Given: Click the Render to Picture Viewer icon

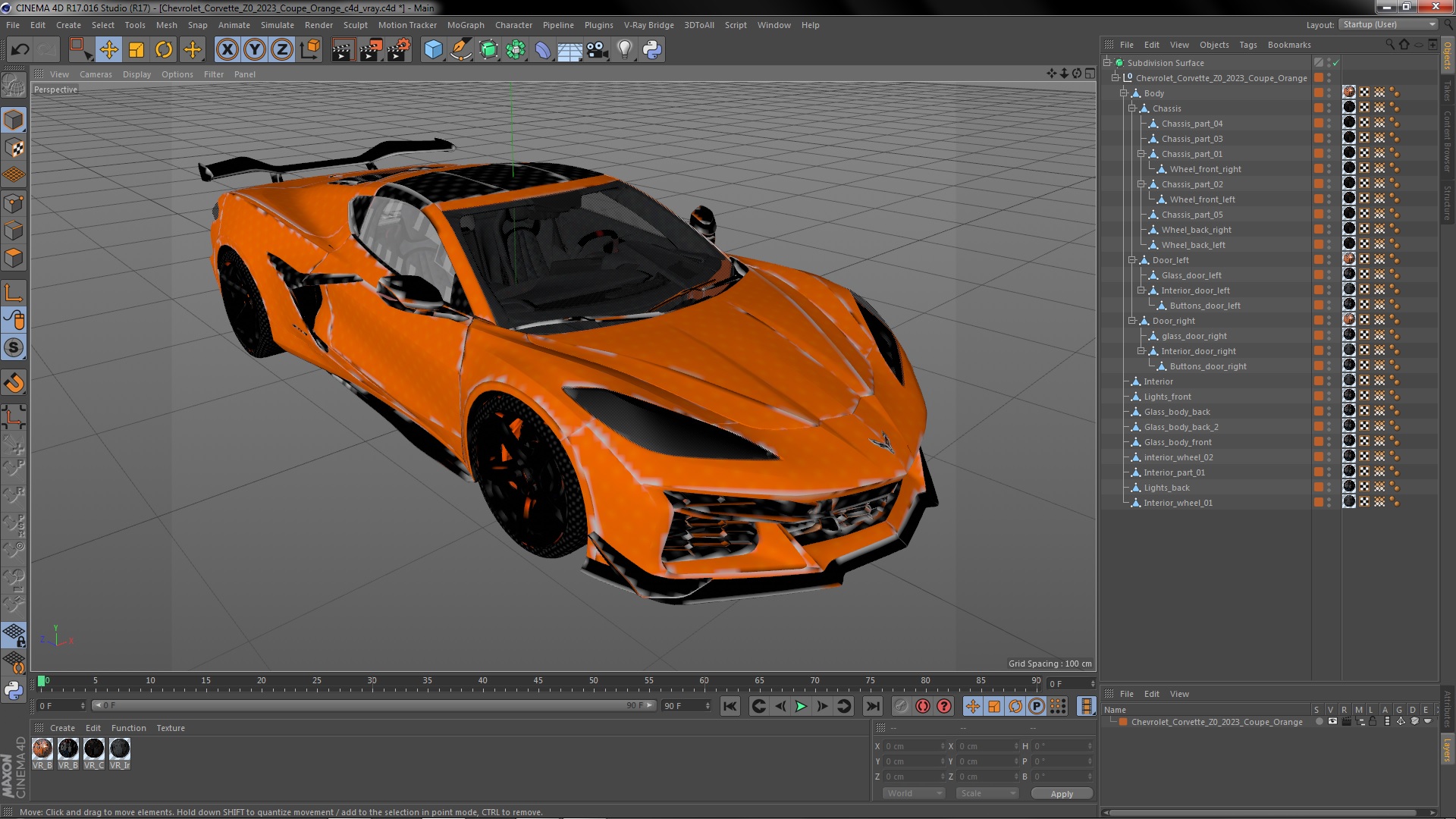Looking at the screenshot, I should (370, 50).
